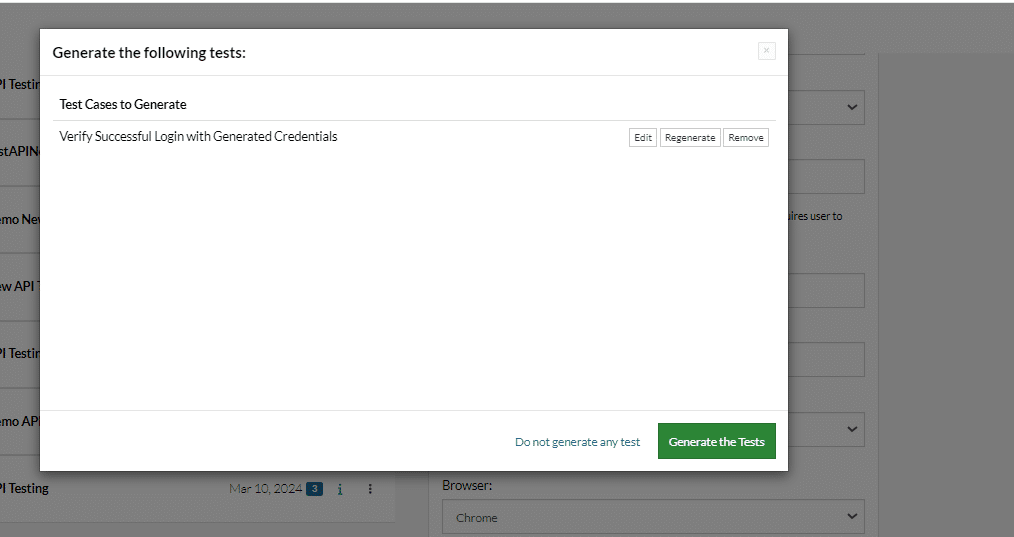Click the Generate the Tests button
Viewport: 1014px width, 537px height.
(717, 441)
